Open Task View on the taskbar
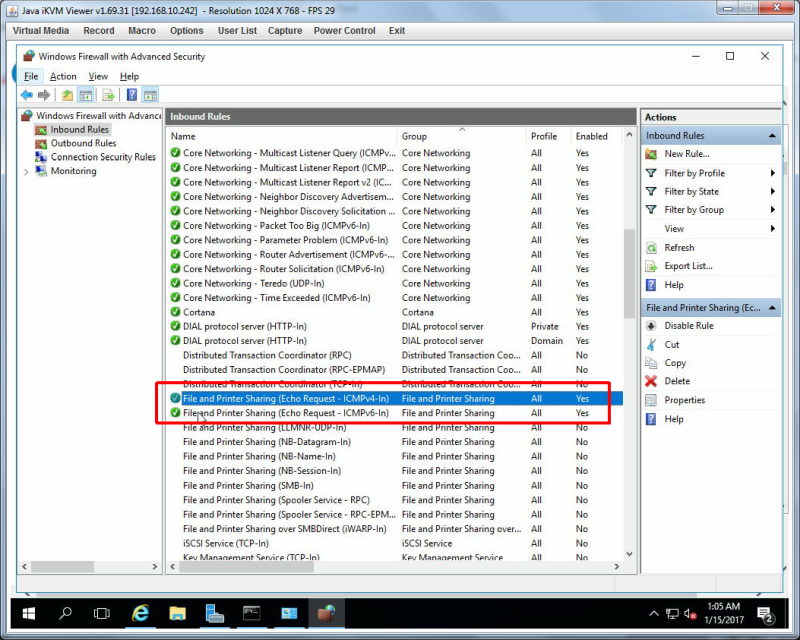 (102, 613)
